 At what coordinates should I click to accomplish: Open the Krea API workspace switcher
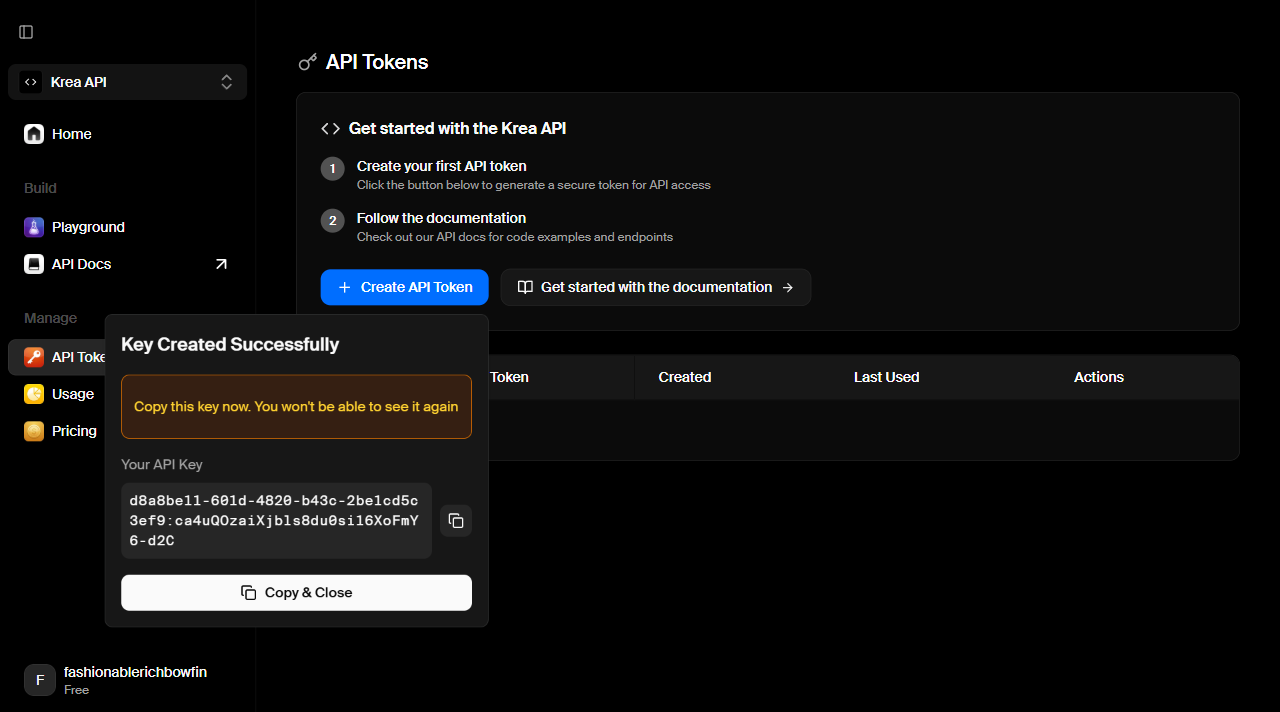tap(127, 82)
